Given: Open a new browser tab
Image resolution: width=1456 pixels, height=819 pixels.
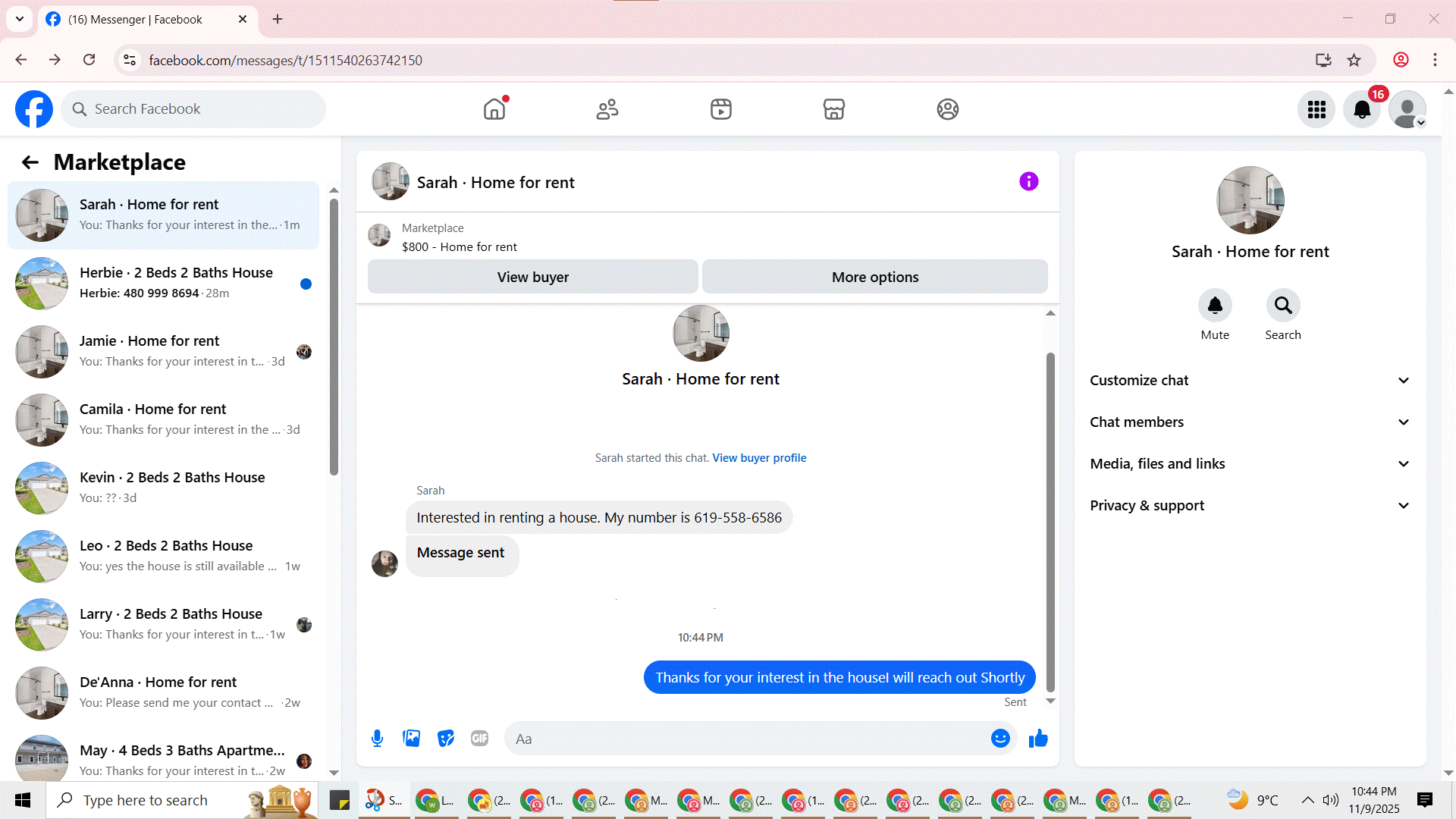Looking at the screenshot, I should pos(278,19).
